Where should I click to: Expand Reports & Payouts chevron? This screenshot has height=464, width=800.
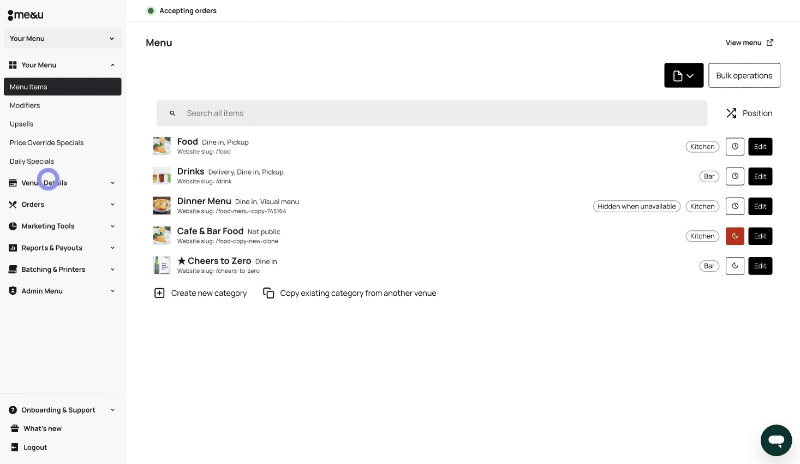112,248
